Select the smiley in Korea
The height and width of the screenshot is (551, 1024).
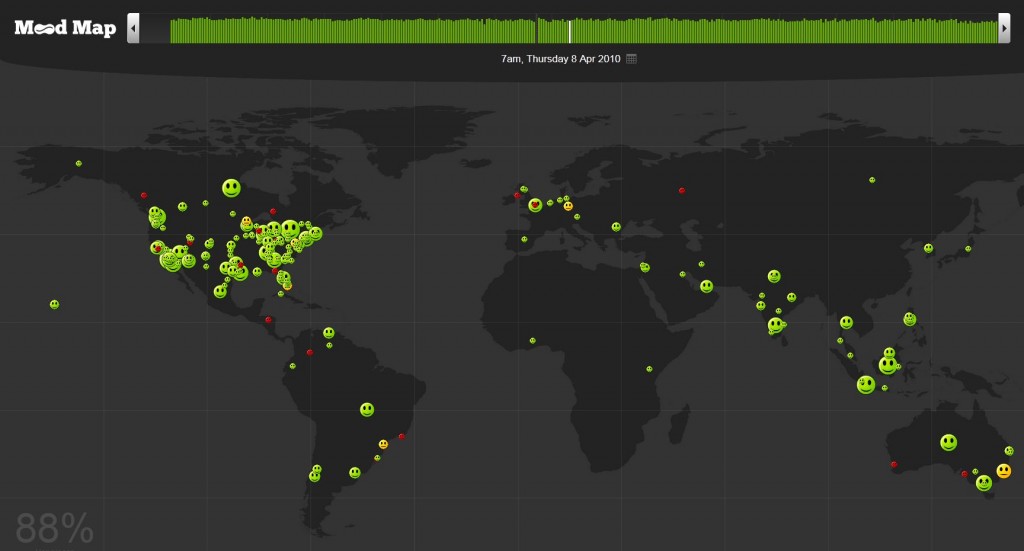(928, 248)
